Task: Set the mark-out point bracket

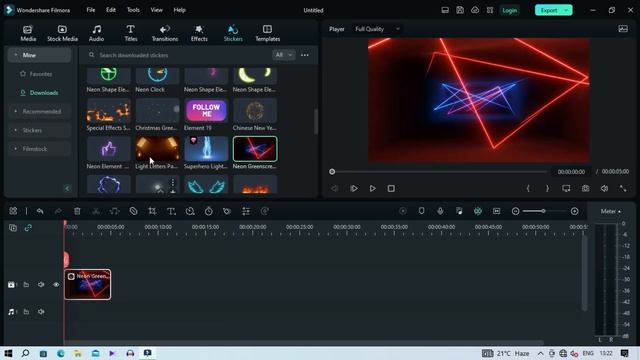Action: 547,189
